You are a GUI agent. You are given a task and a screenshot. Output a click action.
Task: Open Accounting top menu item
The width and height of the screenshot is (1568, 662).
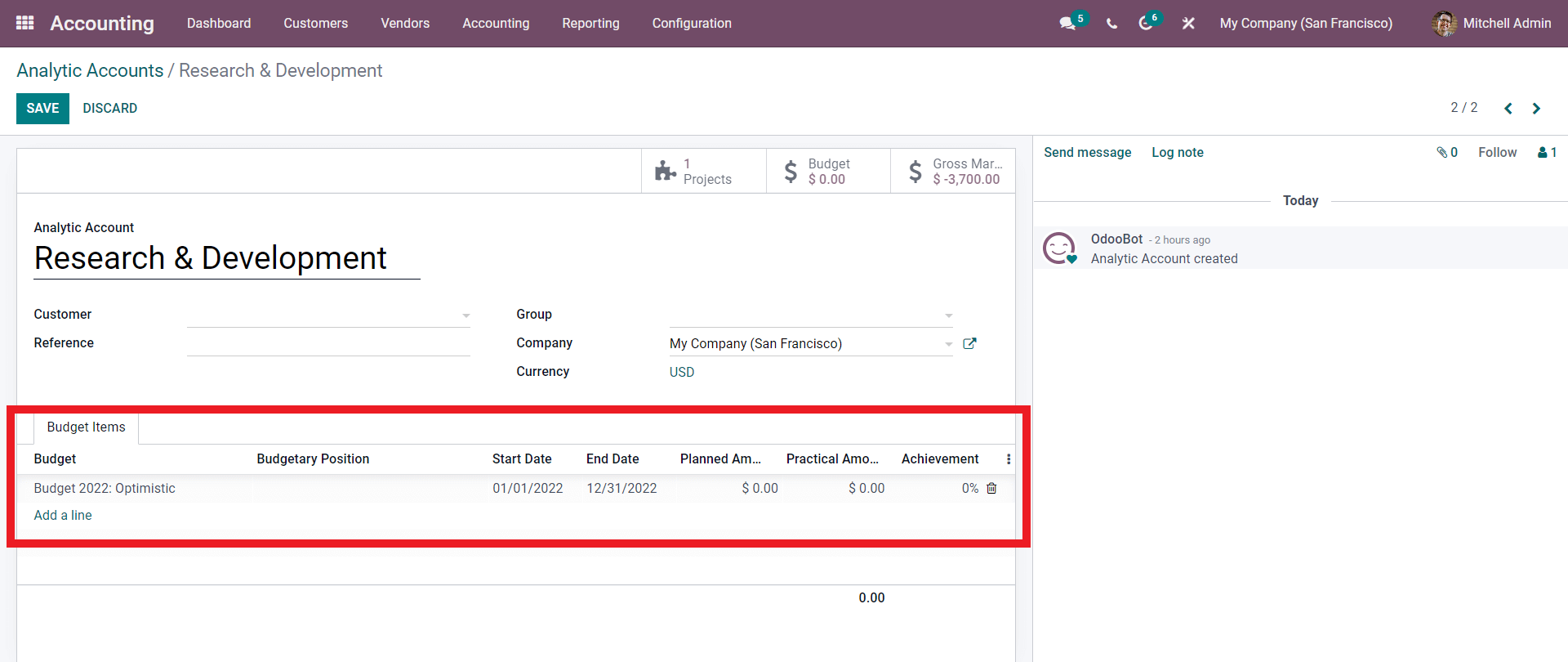[496, 23]
